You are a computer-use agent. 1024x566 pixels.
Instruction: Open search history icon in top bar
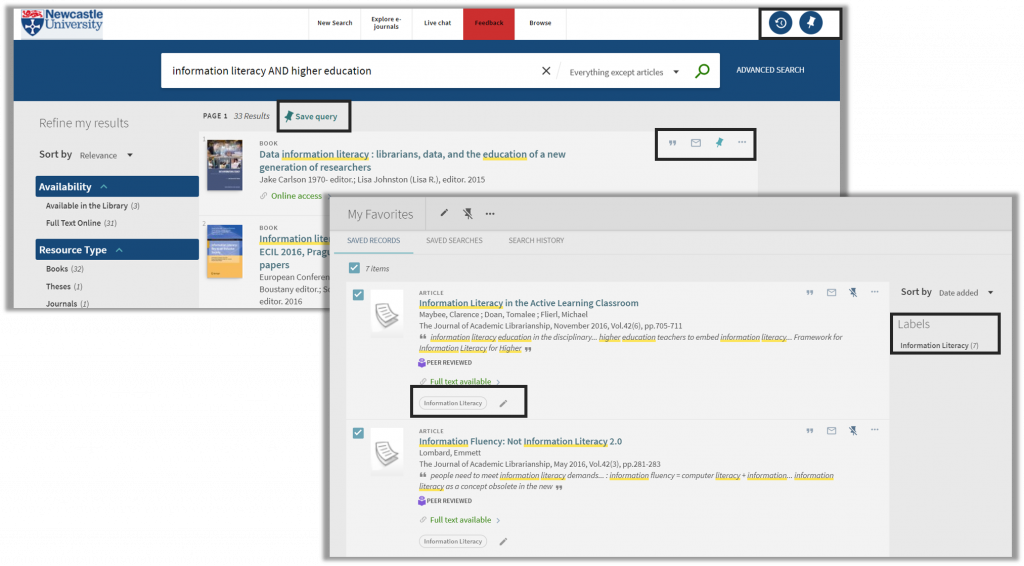781,23
